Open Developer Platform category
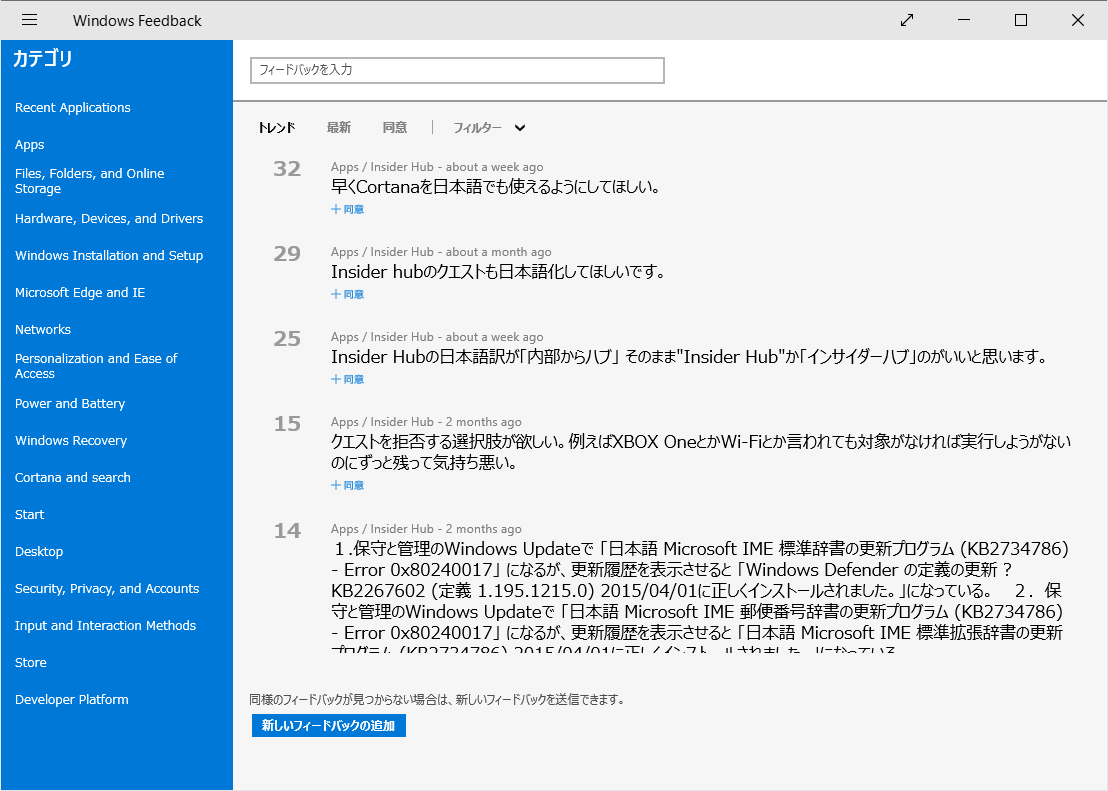 [71, 699]
